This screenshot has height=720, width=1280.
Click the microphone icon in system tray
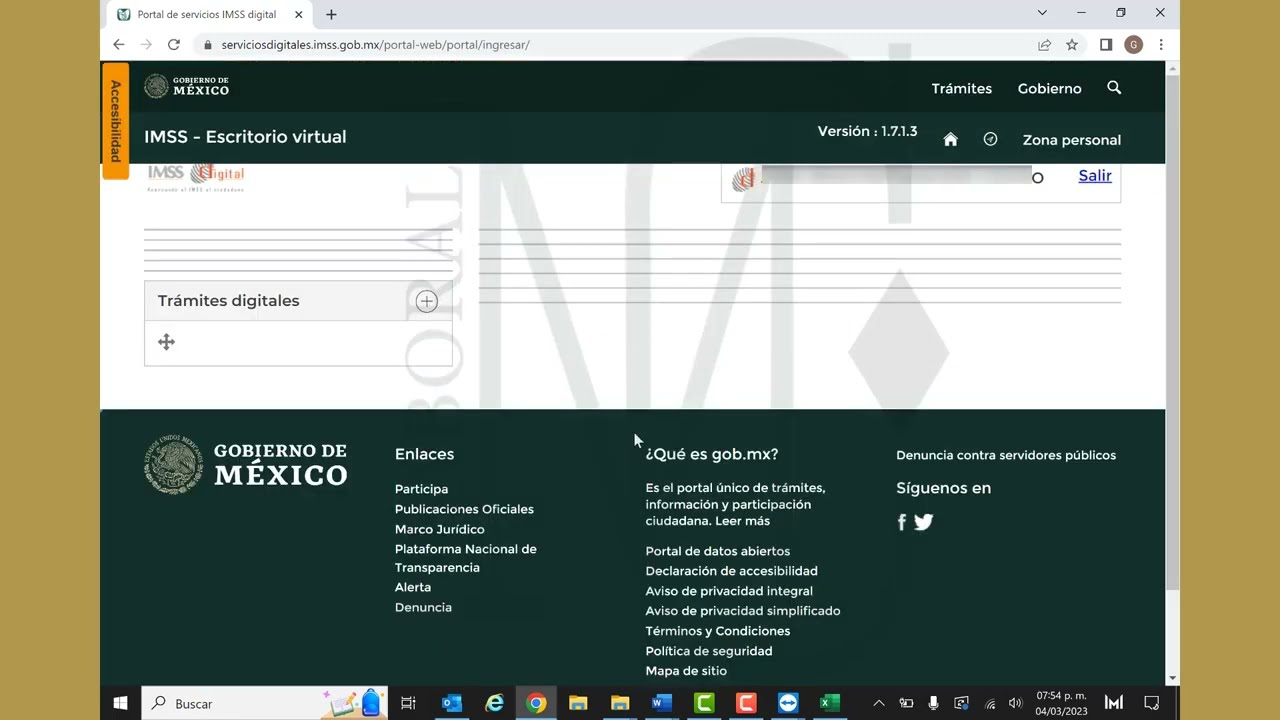pyautogui.click(x=933, y=703)
